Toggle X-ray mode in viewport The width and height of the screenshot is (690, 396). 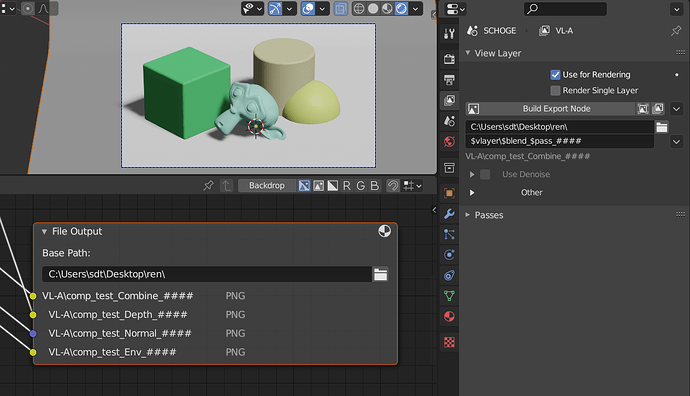341,8
